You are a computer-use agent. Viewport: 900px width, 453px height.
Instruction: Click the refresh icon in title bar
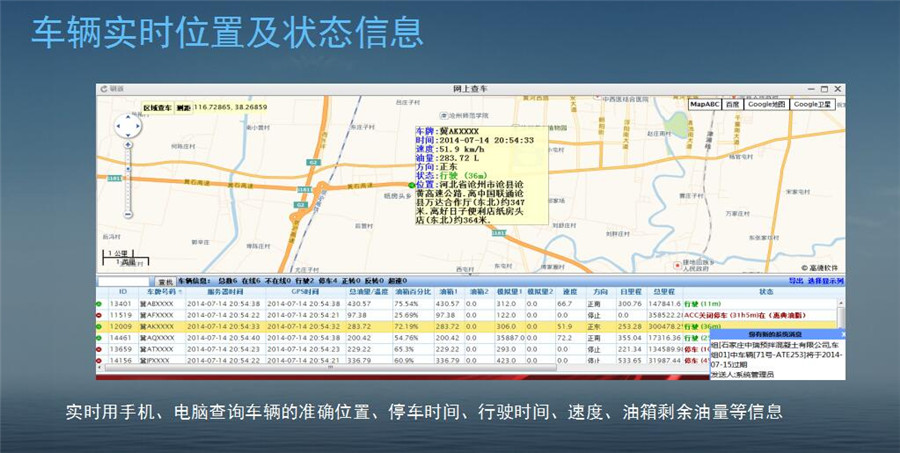pyautogui.click(x=103, y=89)
